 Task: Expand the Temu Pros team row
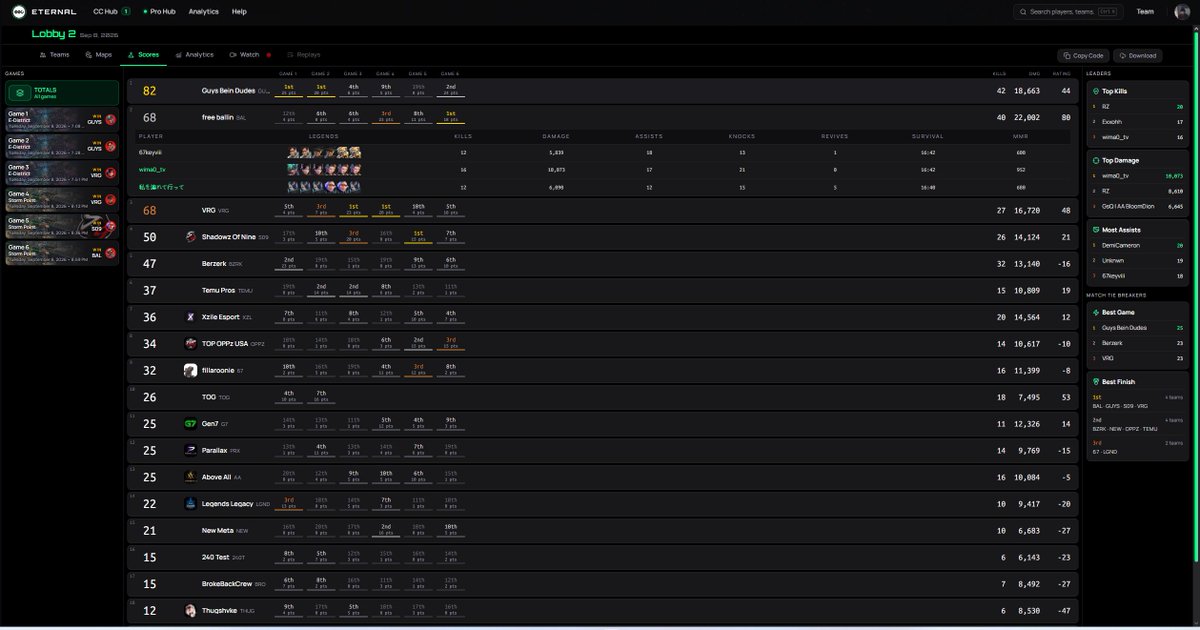tap(603, 290)
